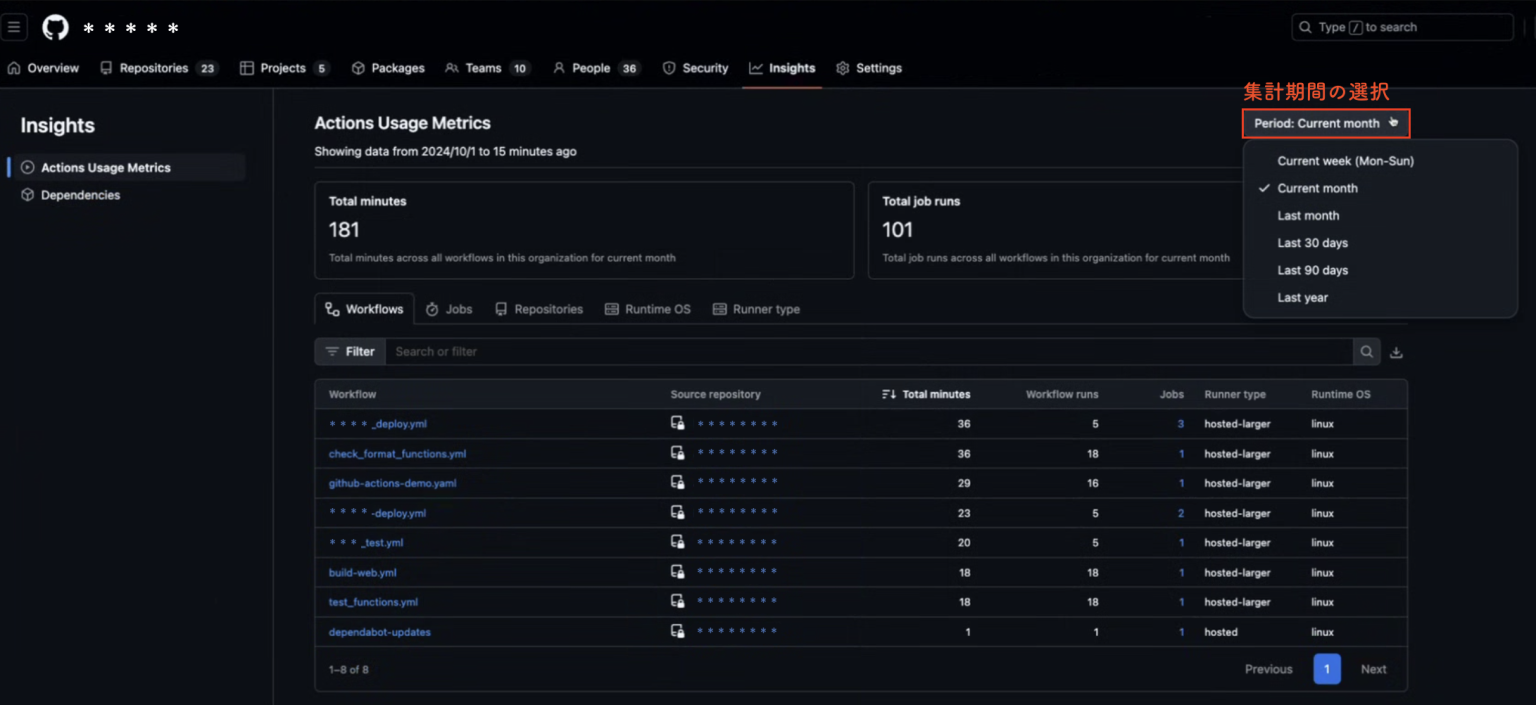
Task: Click the Dependencies sidebar item
Action: 80,195
